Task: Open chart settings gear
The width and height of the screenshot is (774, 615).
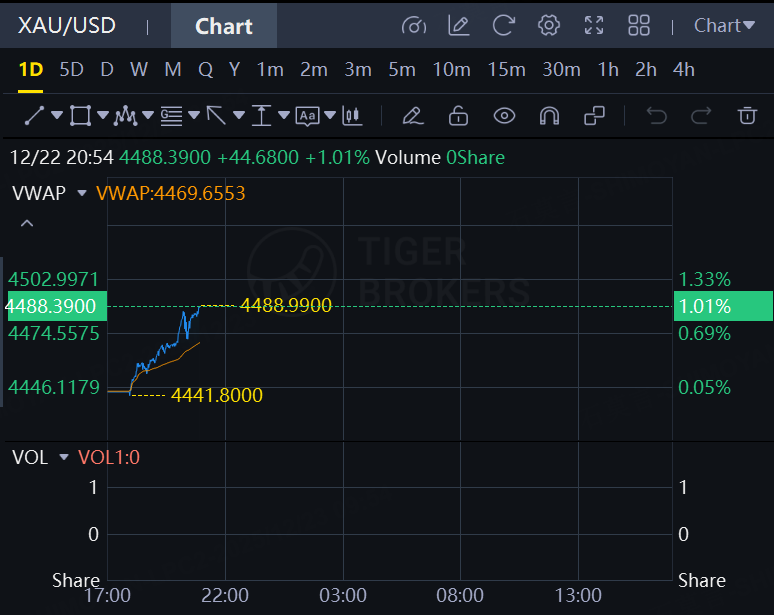Action: pos(548,26)
